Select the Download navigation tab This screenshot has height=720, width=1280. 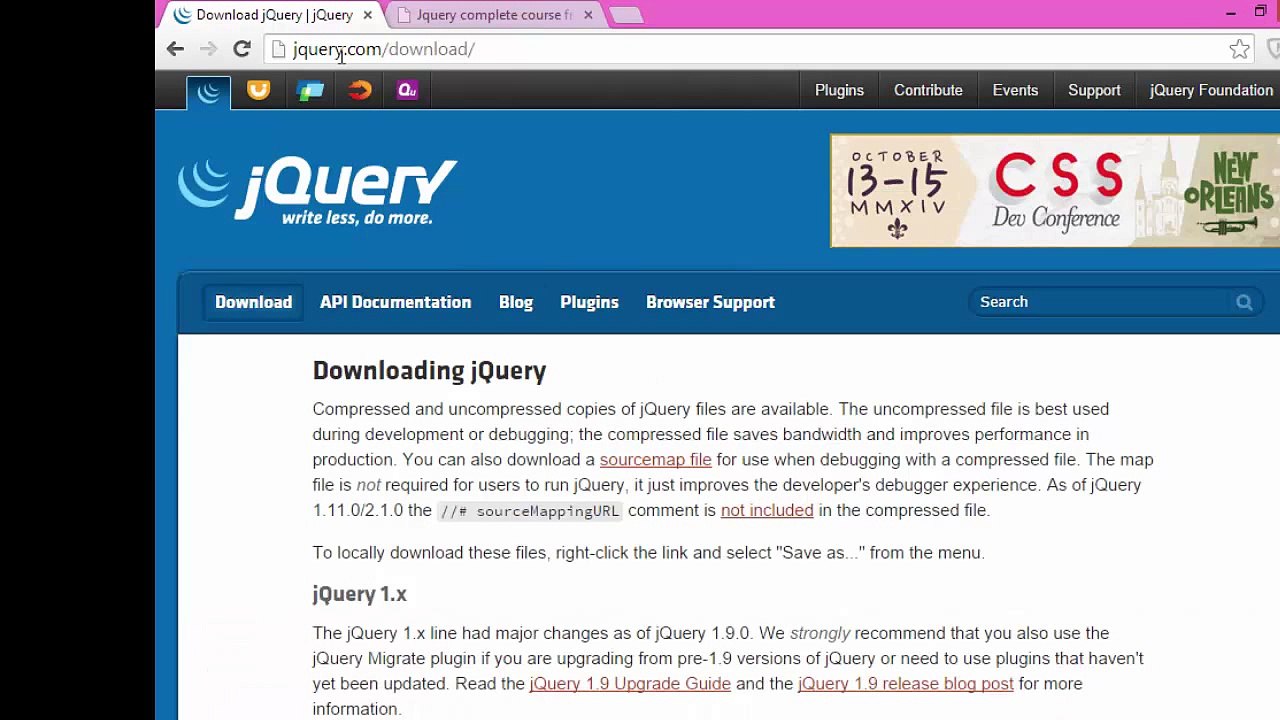(x=253, y=302)
